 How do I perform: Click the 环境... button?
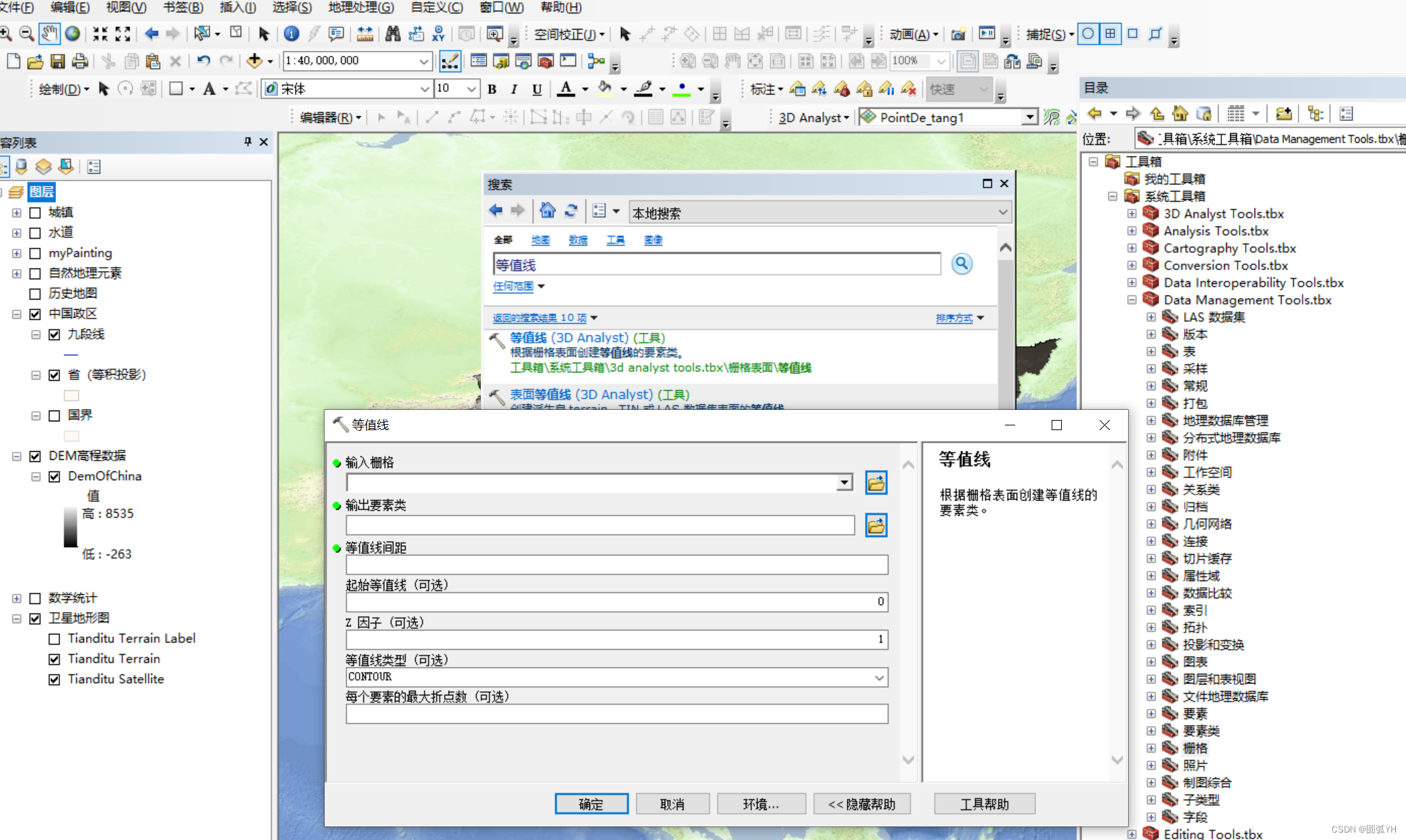point(761,803)
